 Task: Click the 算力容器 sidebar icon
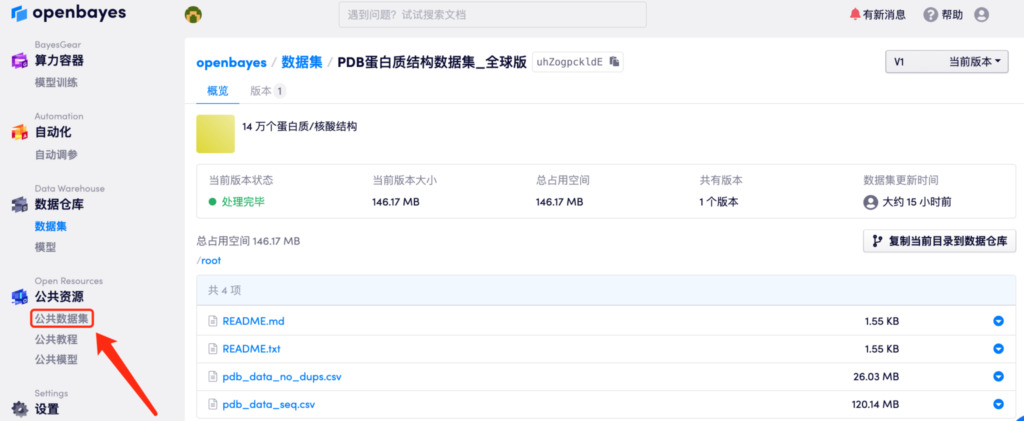coord(20,61)
